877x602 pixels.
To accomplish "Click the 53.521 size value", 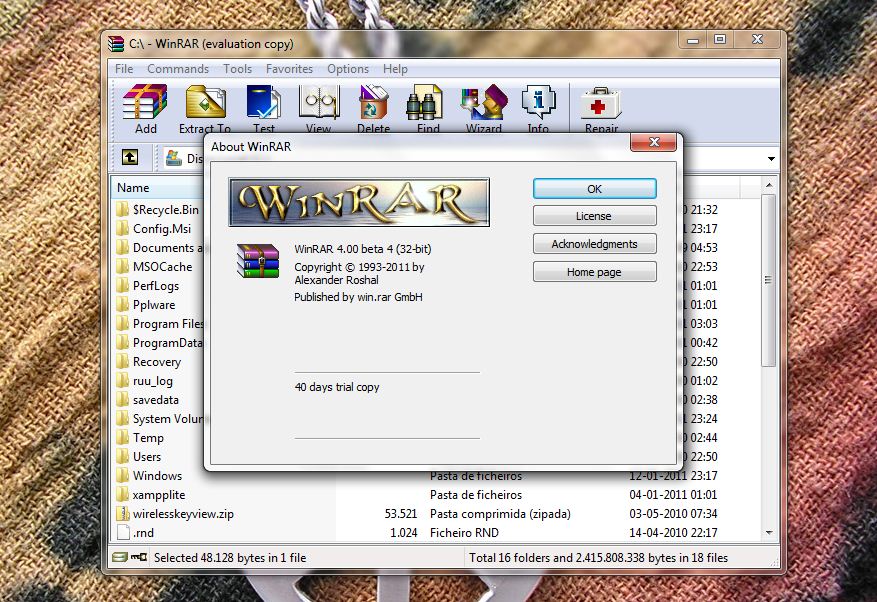I will [400, 514].
